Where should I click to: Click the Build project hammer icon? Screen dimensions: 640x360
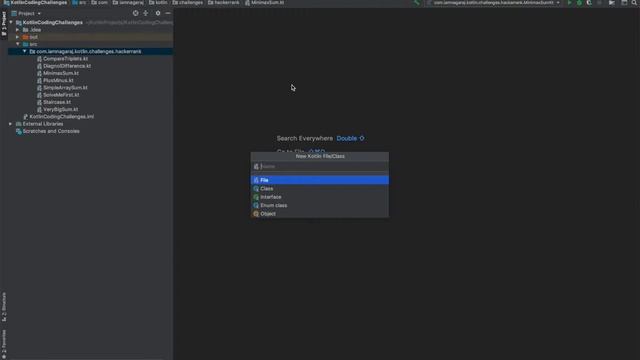(x=416, y=3)
